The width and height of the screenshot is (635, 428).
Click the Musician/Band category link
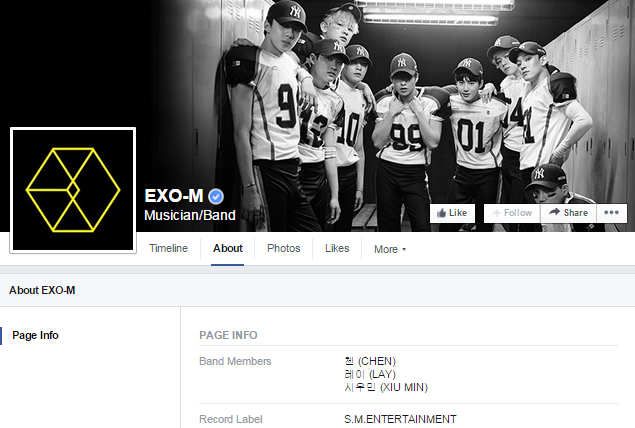tap(190, 215)
